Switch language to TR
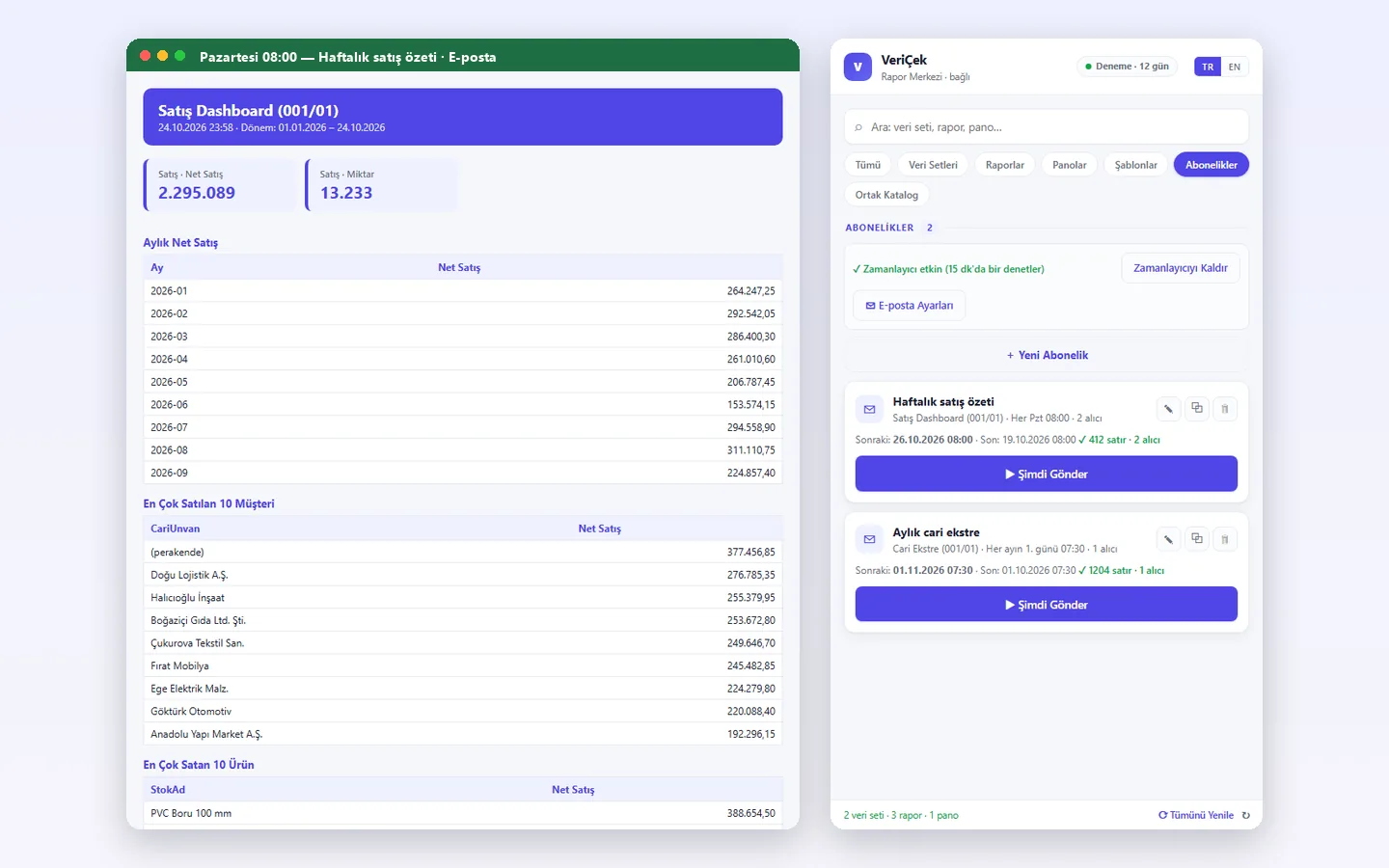Image resolution: width=1389 pixels, height=868 pixels. 1208,67
